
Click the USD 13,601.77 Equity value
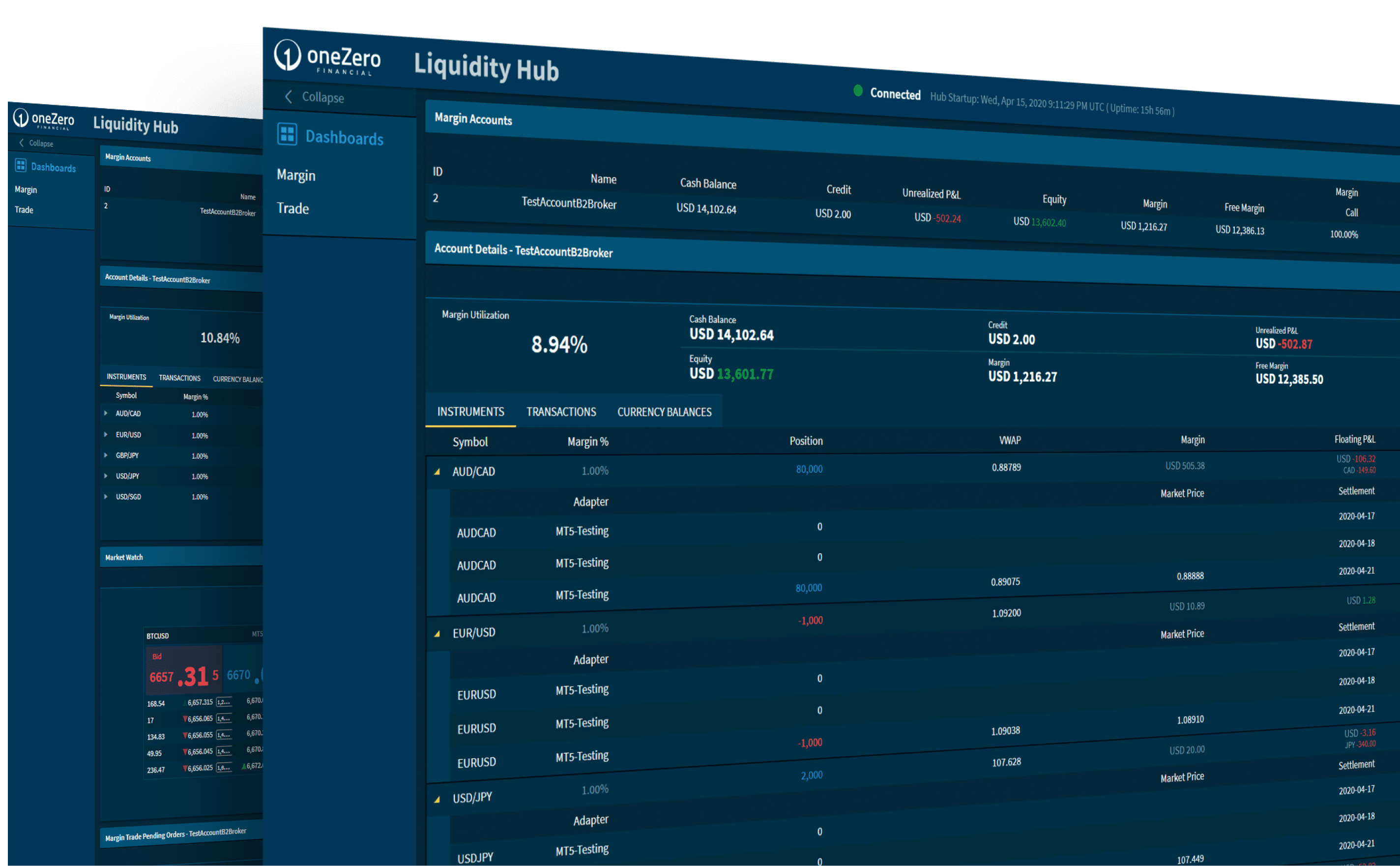pos(731,374)
